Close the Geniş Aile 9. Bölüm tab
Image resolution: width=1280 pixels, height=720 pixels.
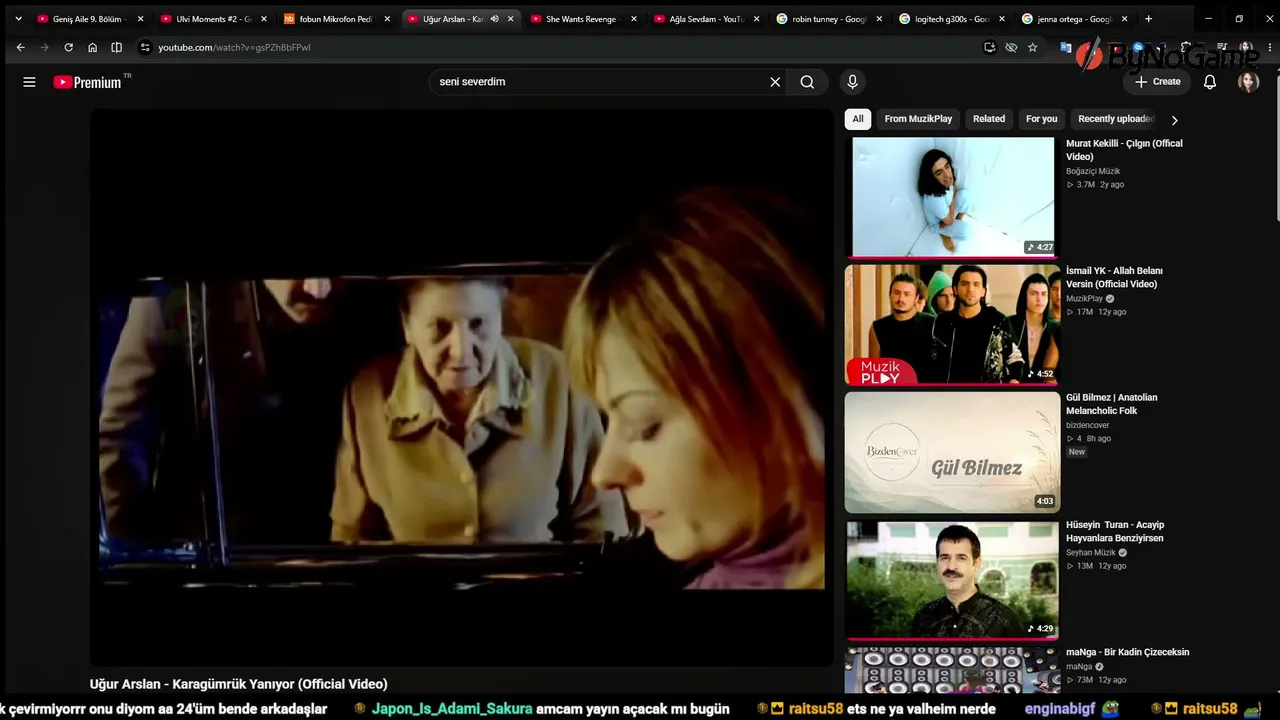tap(140, 19)
